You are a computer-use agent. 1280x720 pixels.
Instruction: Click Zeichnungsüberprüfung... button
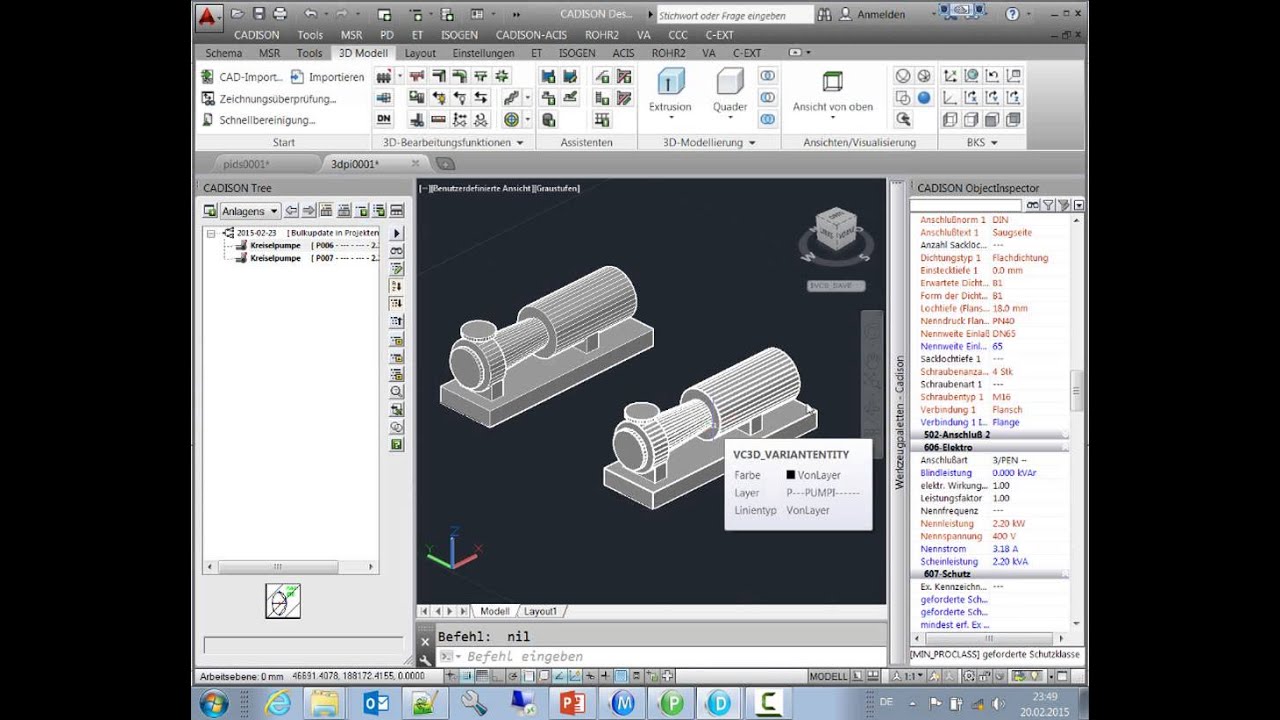click(269, 99)
